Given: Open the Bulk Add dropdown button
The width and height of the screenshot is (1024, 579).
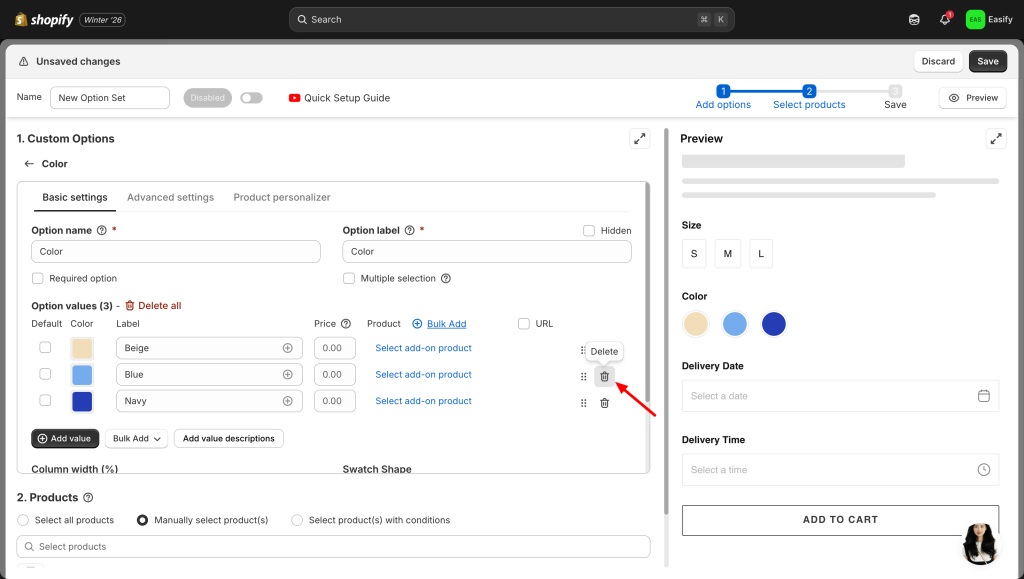Looking at the screenshot, I should point(137,439).
